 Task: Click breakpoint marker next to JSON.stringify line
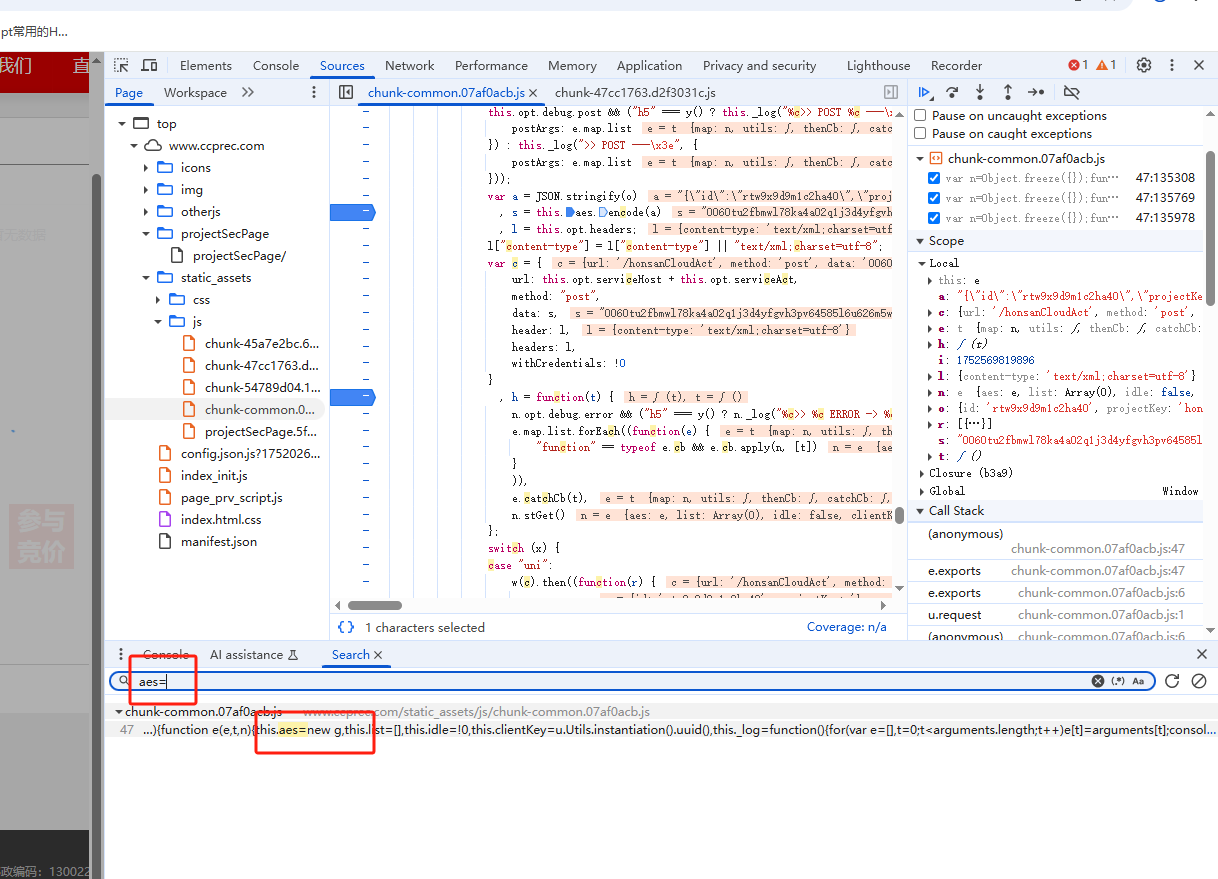(351, 212)
